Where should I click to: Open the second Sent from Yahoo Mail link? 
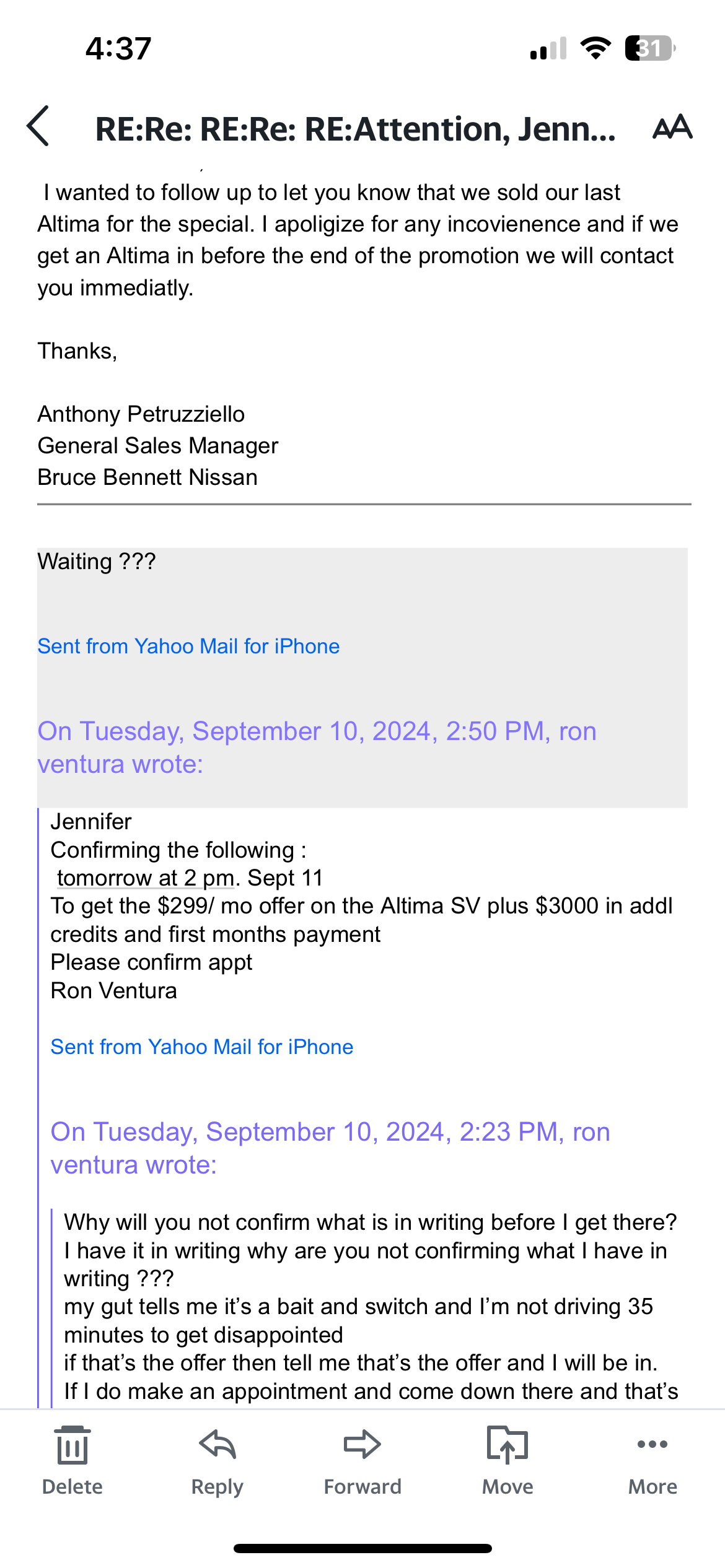pyautogui.click(x=202, y=1047)
